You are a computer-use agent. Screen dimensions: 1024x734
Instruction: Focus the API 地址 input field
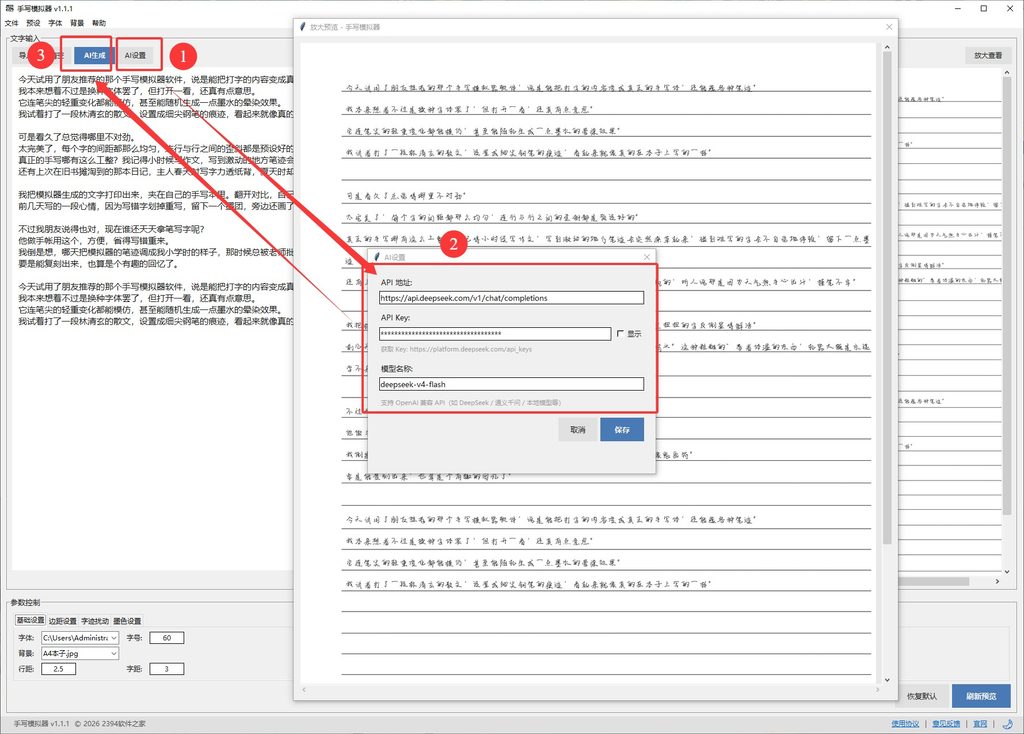coord(511,298)
